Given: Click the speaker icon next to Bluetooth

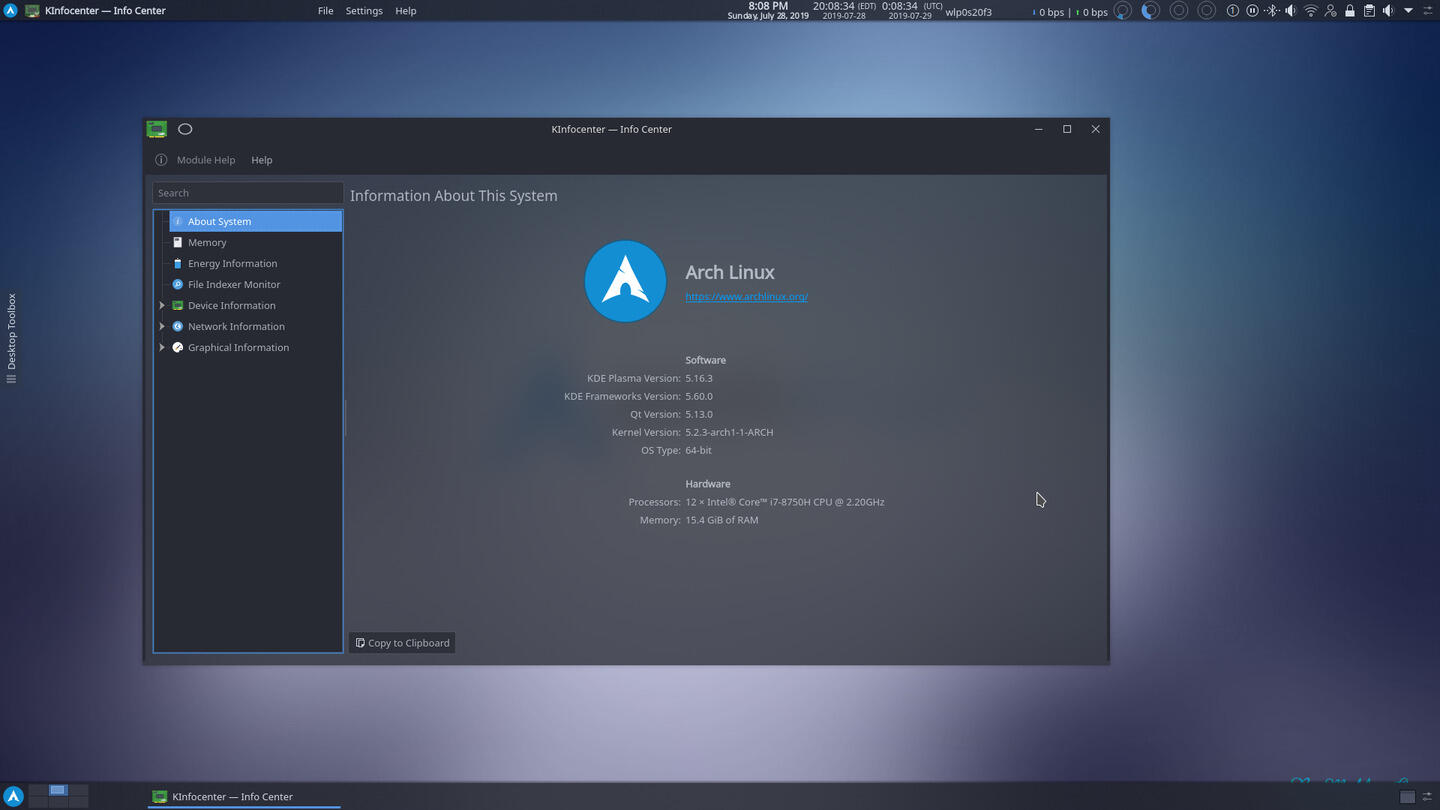Looking at the screenshot, I should point(1291,11).
